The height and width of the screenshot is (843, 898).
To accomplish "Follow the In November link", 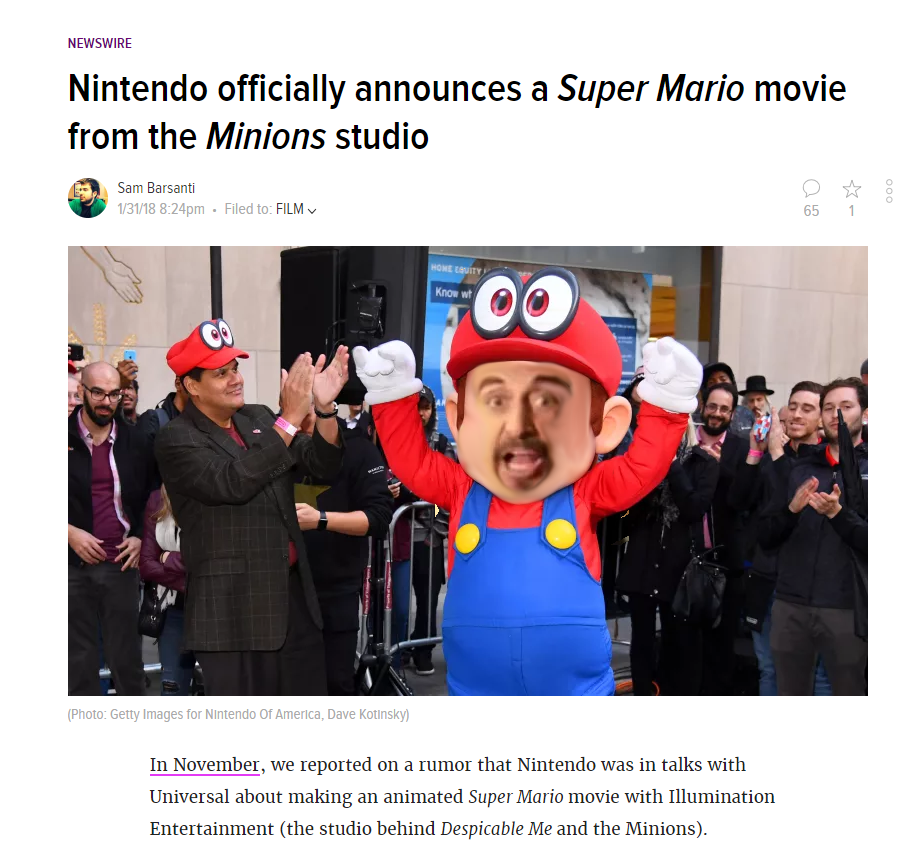I will tap(204, 765).
